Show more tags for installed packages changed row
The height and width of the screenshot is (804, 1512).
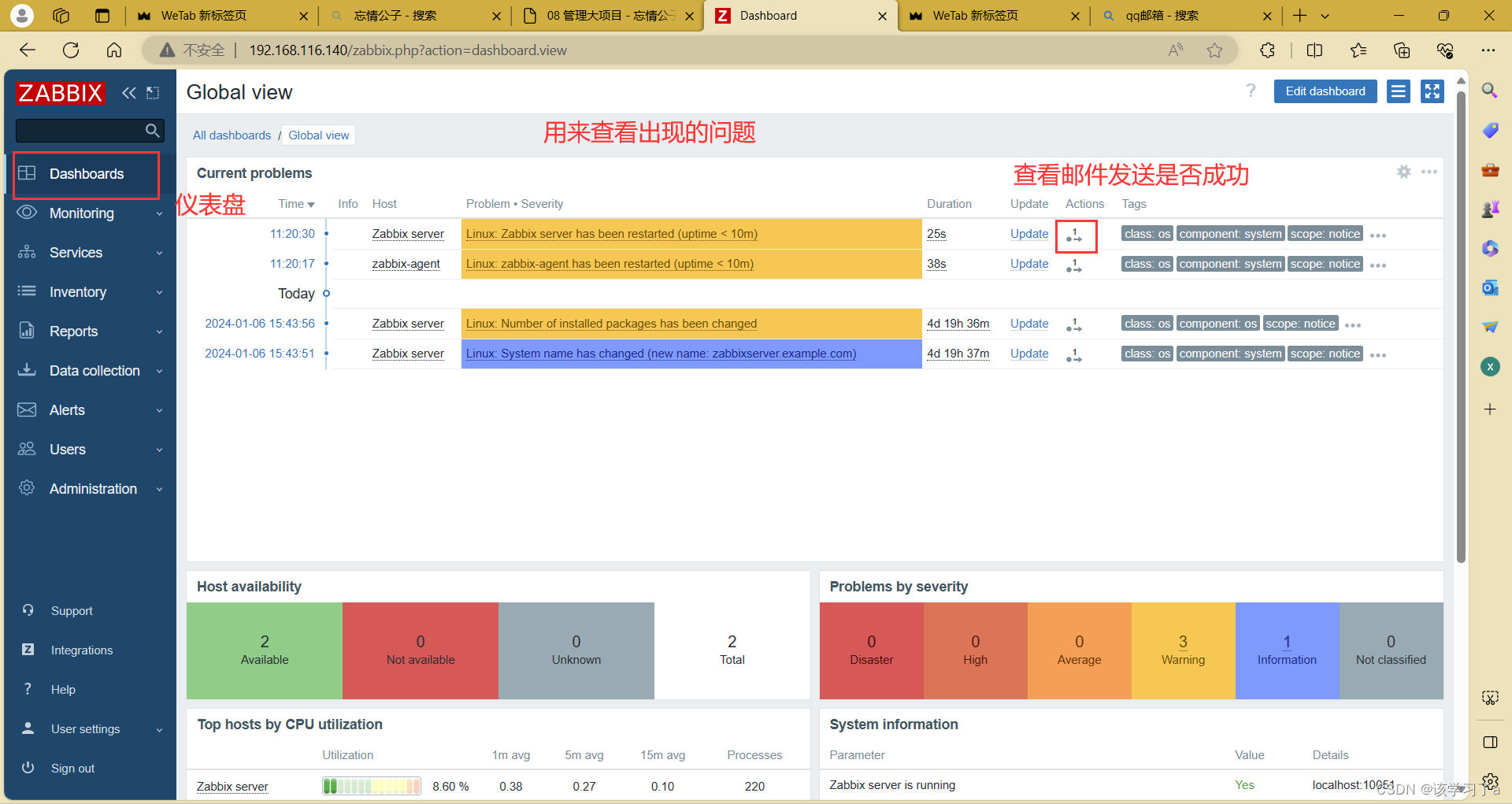tap(1353, 325)
